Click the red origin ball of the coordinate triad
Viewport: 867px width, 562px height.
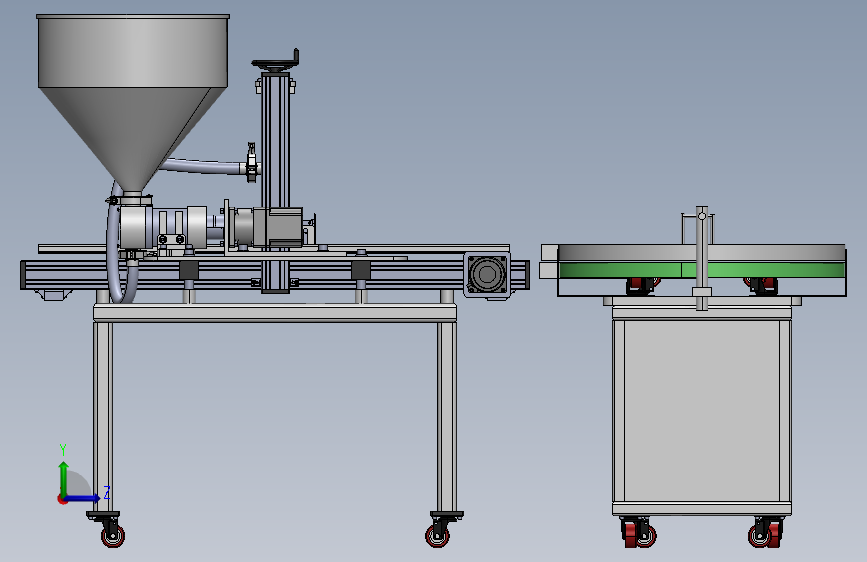(62, 499)
